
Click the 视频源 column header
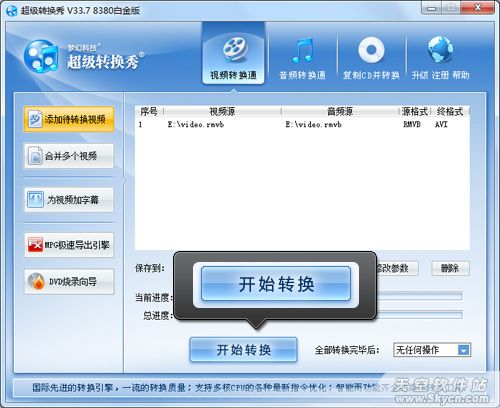tap(222, 111)
